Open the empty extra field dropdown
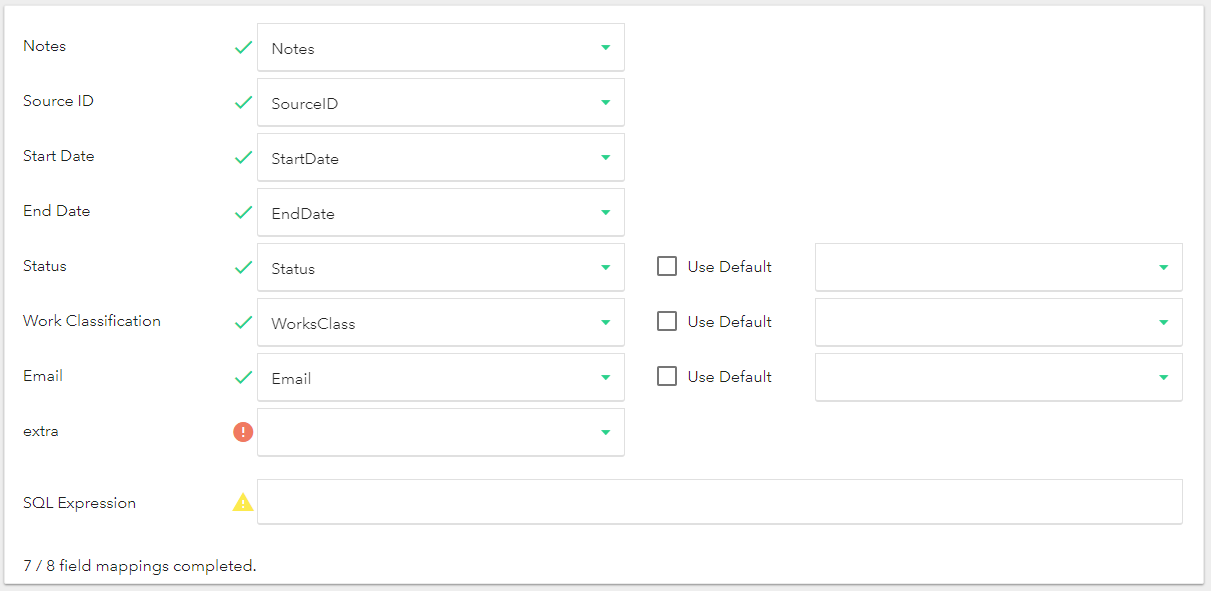The width and height of the screenshot is (1211, 591). 441,432
